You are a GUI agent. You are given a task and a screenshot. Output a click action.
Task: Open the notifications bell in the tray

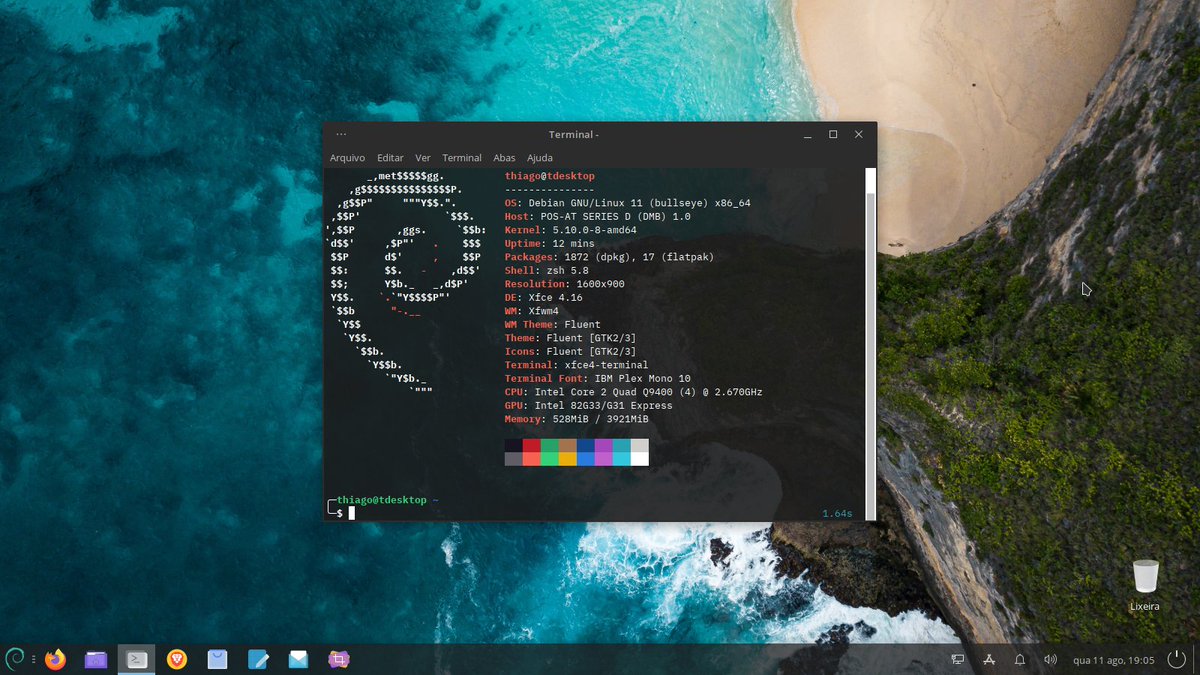pos(1020,659)
